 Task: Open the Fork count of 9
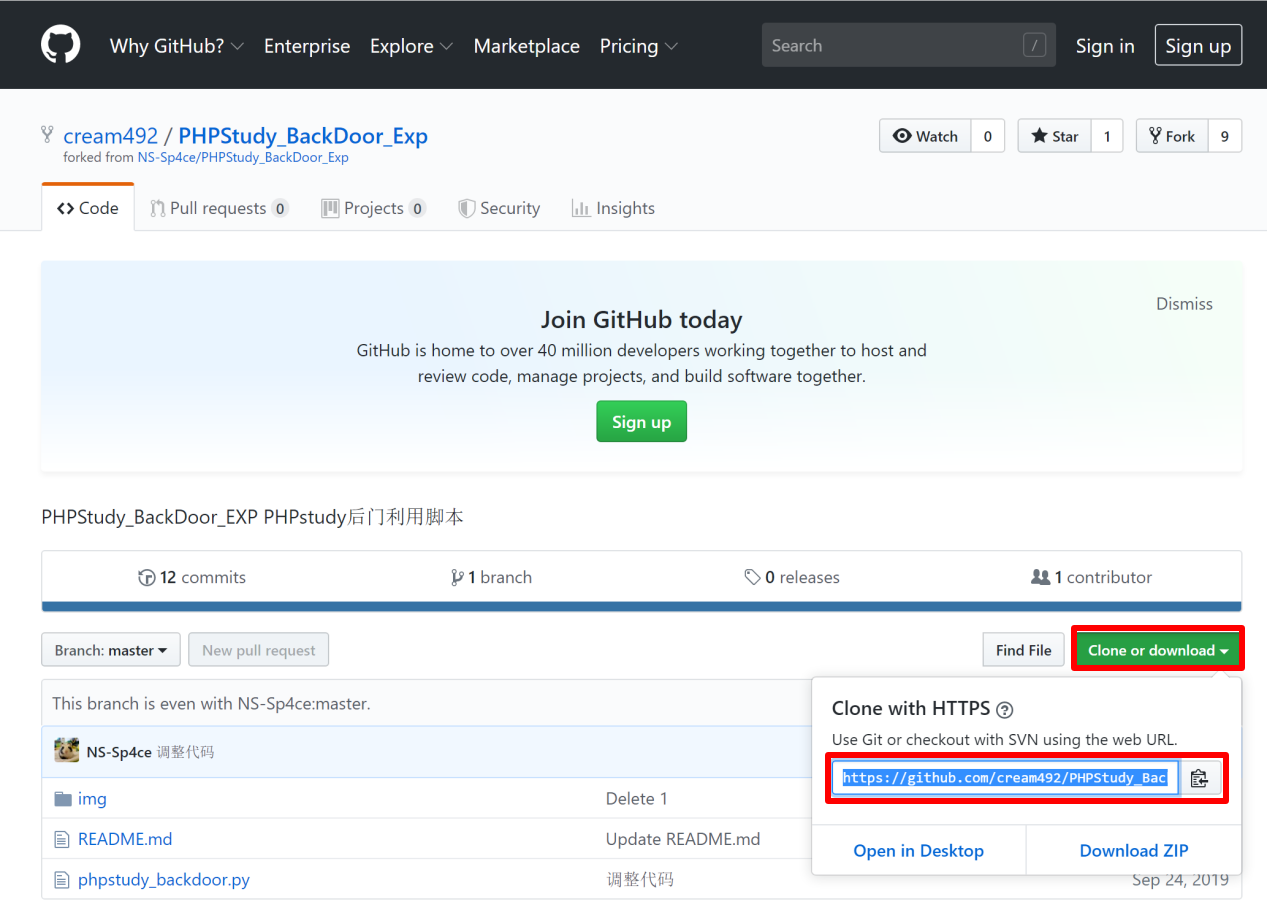tap(1225, 136)
